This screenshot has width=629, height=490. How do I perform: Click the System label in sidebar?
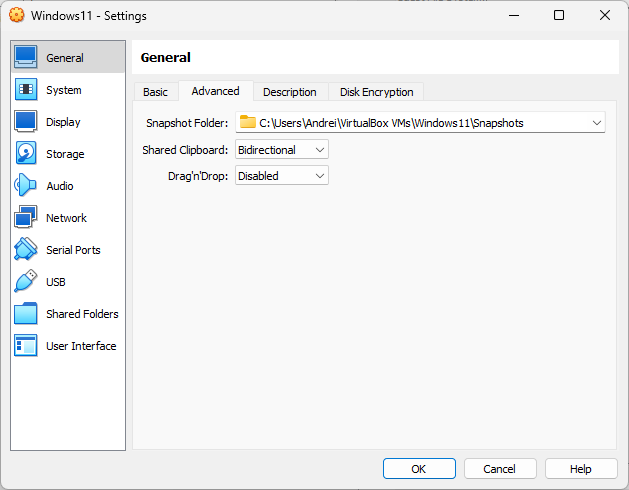point(64,90)
